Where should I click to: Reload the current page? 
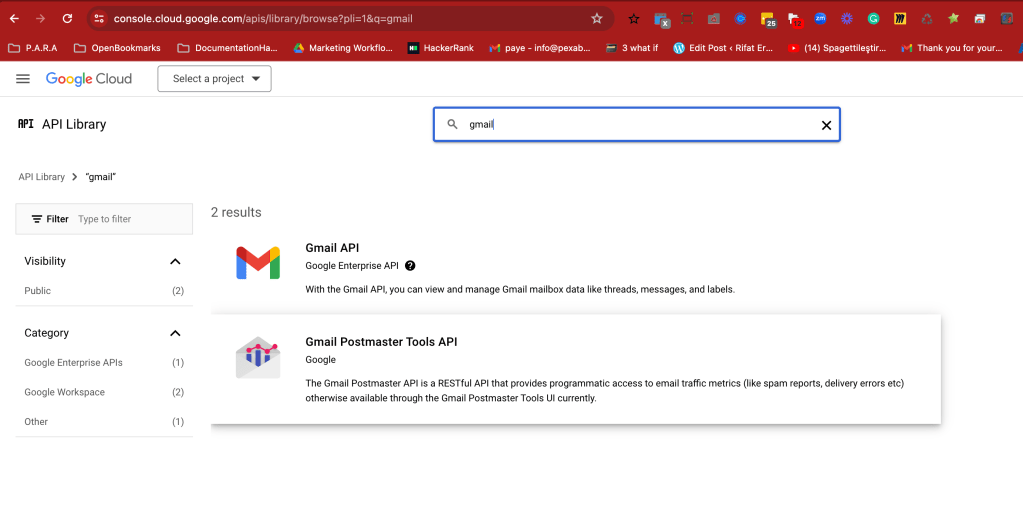(x=67, y=19)
